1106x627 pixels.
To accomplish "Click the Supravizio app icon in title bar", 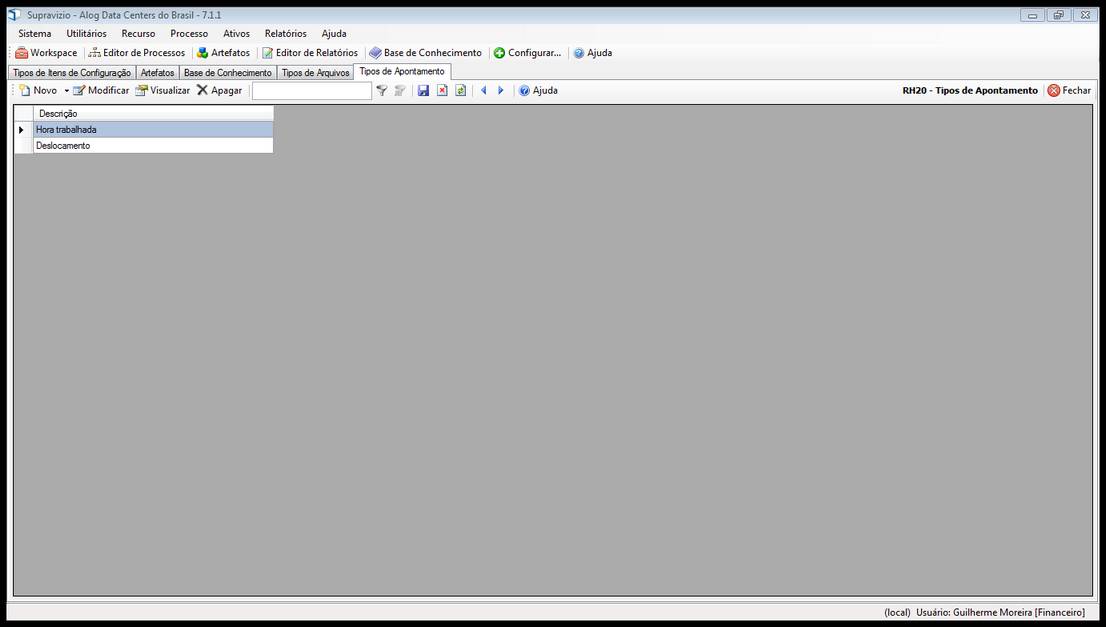I will (13, 15).
